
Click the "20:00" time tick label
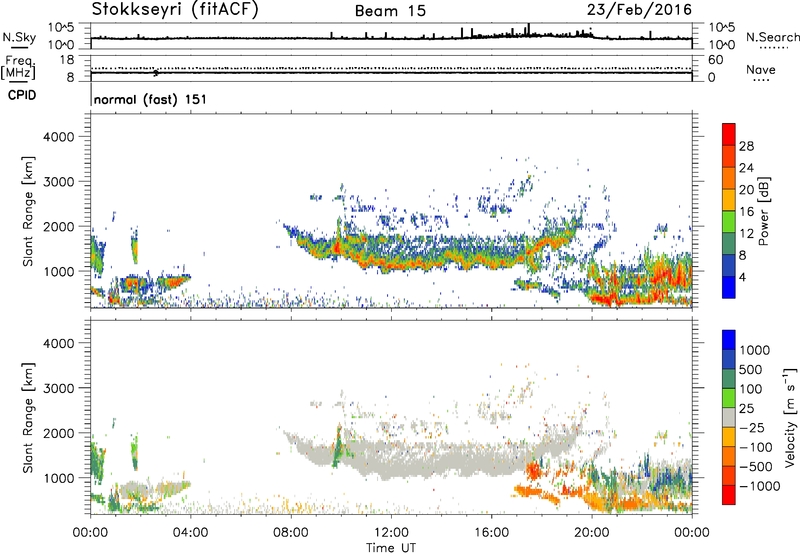coord(592,533)
